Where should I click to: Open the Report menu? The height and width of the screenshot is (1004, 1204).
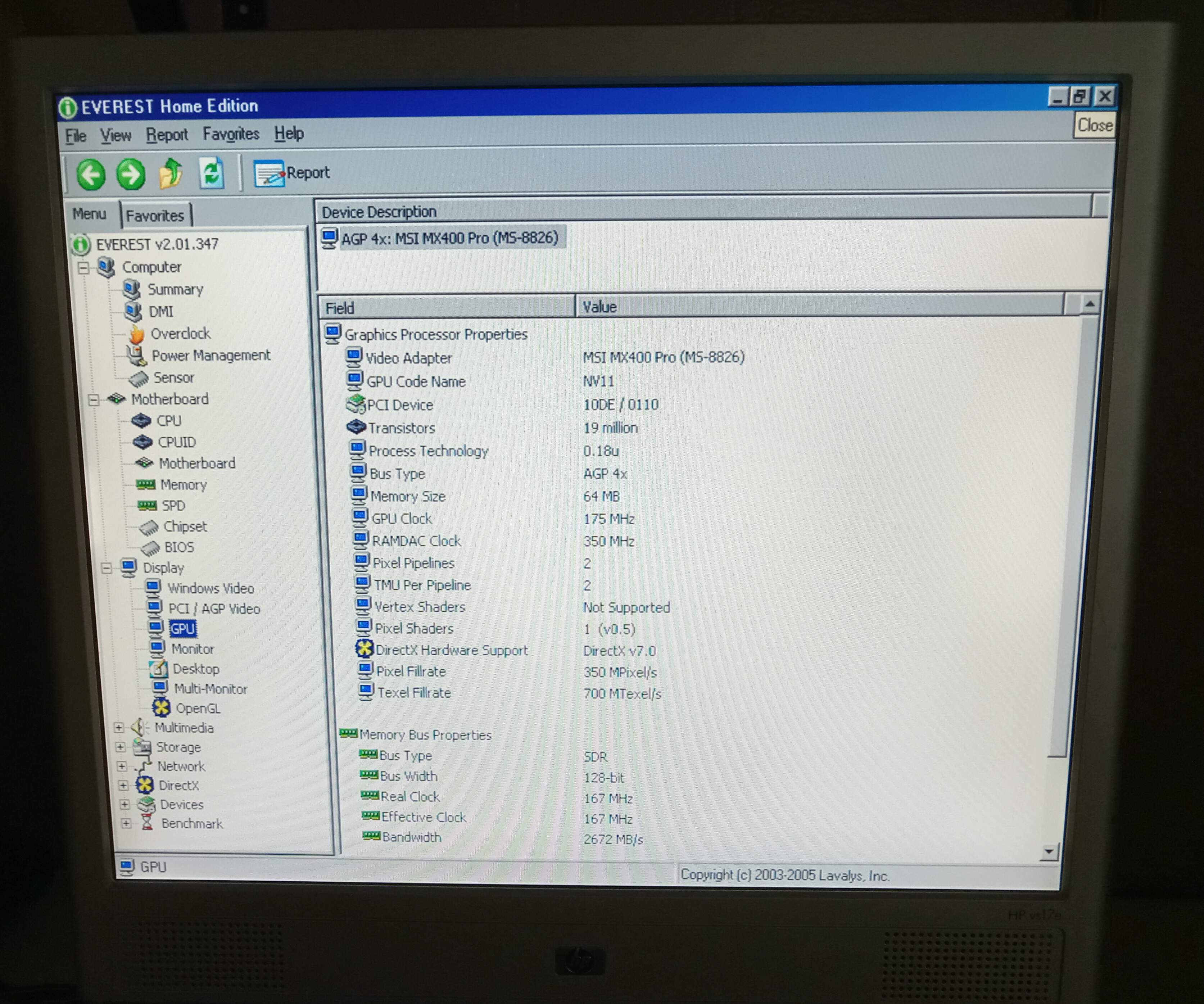coord(166,135)
